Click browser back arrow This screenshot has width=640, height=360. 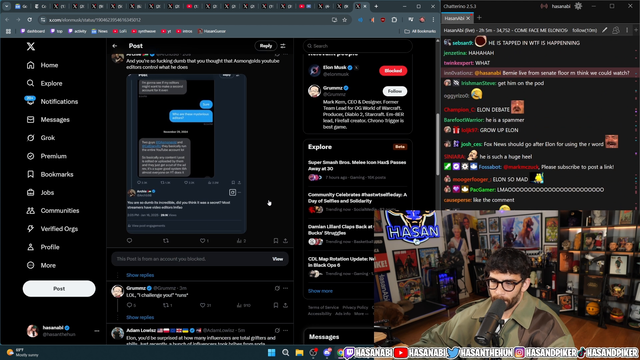[7, 20]
